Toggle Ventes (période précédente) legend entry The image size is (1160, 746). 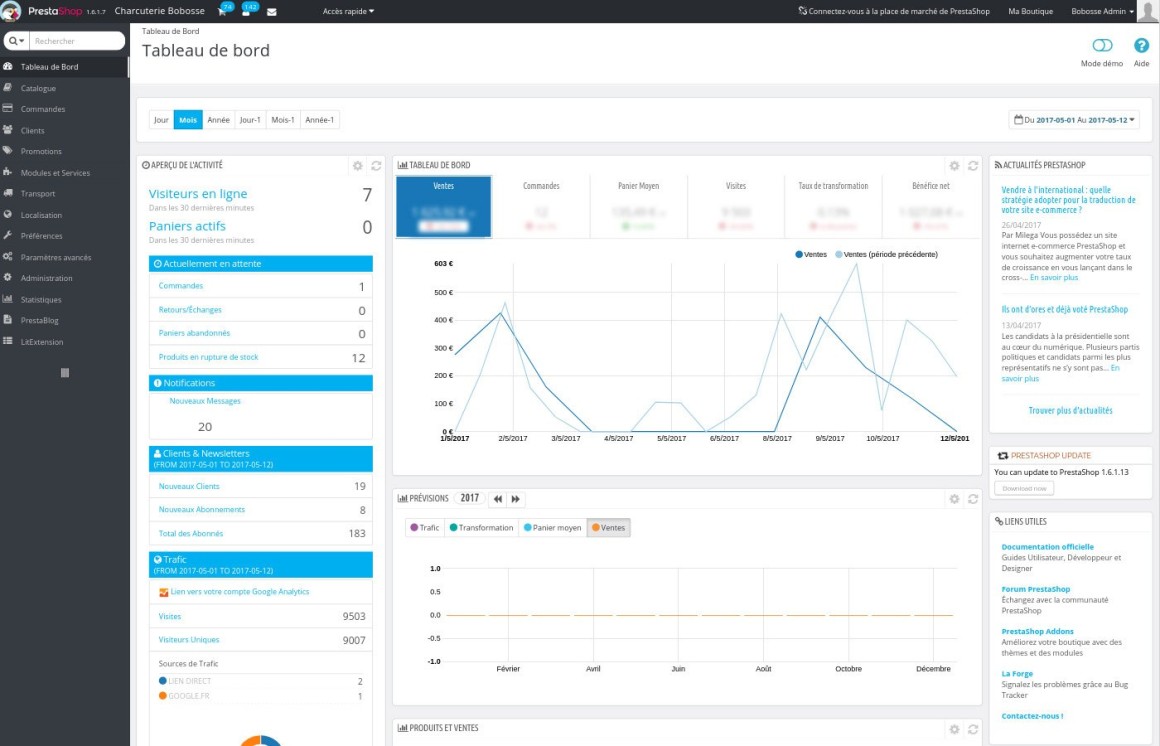coord(886,255)
